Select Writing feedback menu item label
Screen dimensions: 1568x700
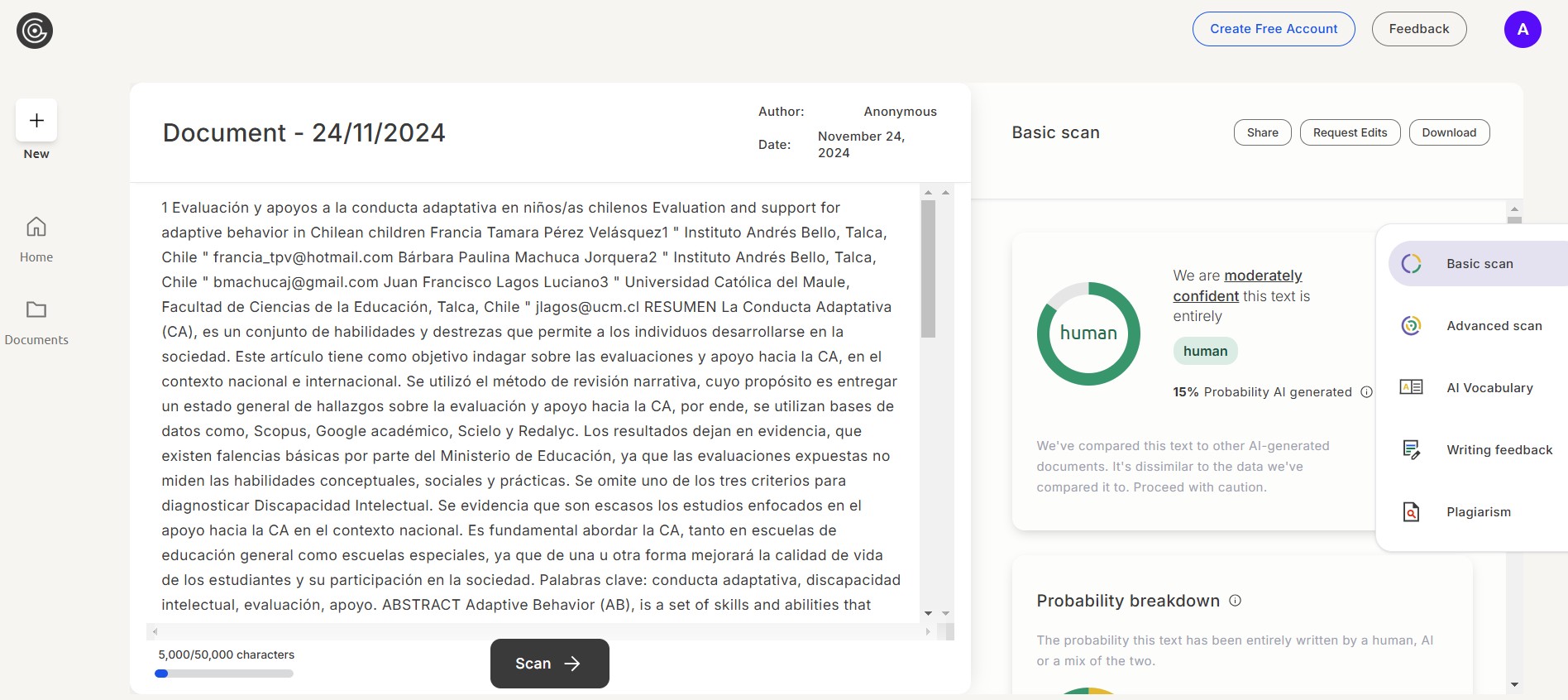click(x=1499, y=450)
